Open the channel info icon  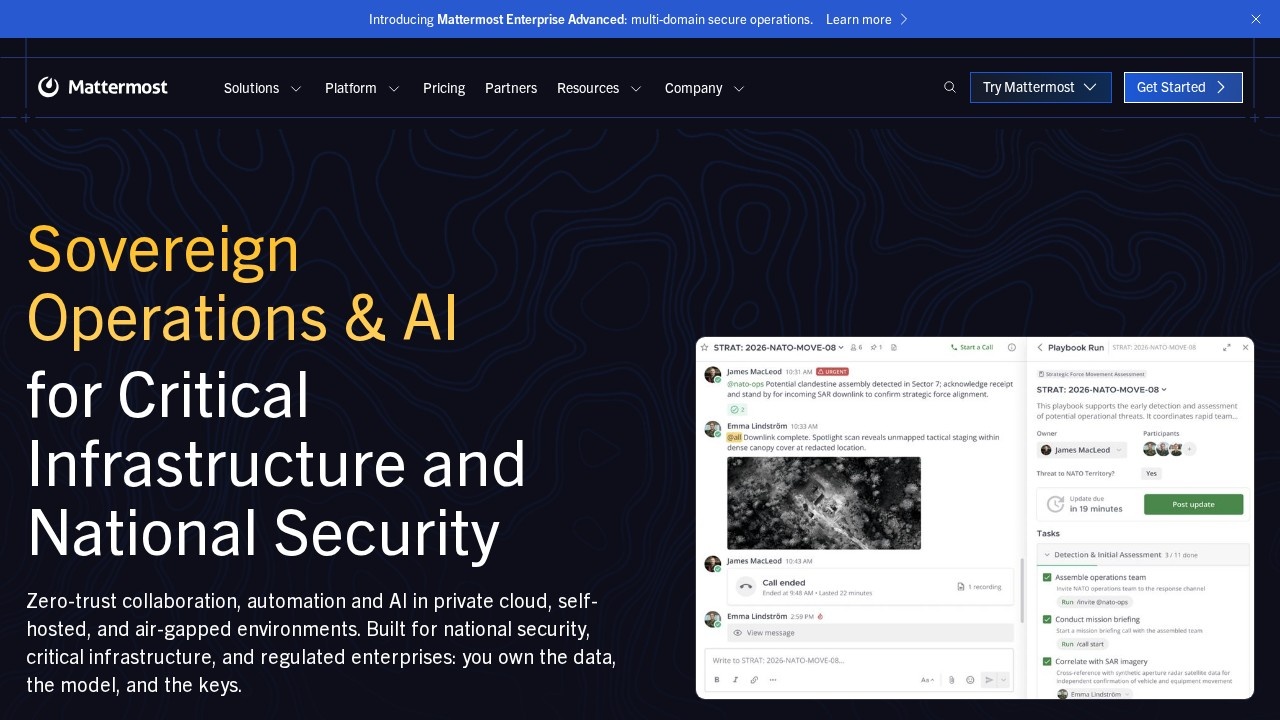click(x=1012, y=347)
